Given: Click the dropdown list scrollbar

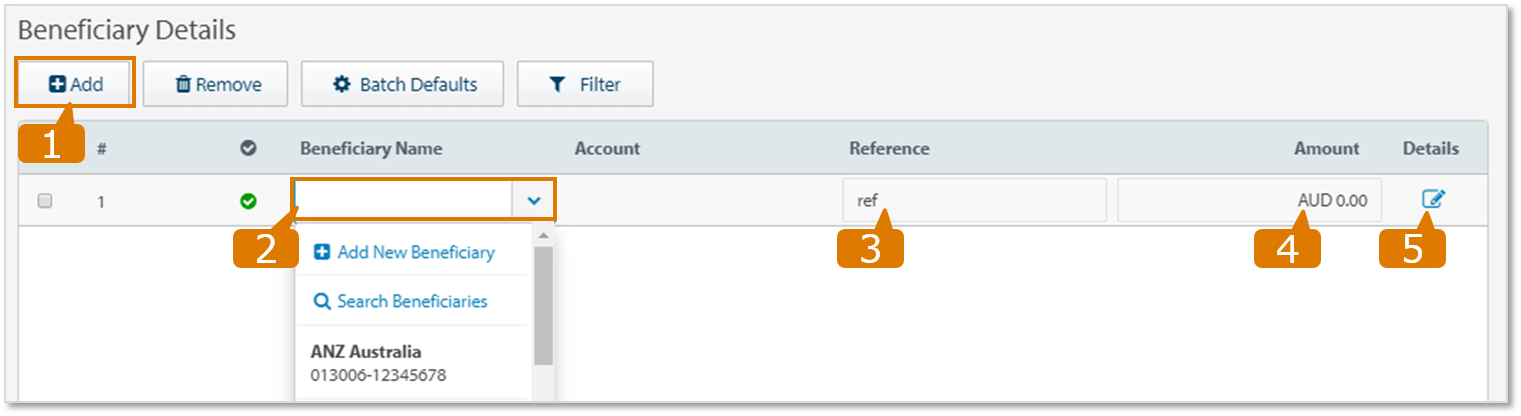Looking at the screenshot, I should click(x=543, y=305).
